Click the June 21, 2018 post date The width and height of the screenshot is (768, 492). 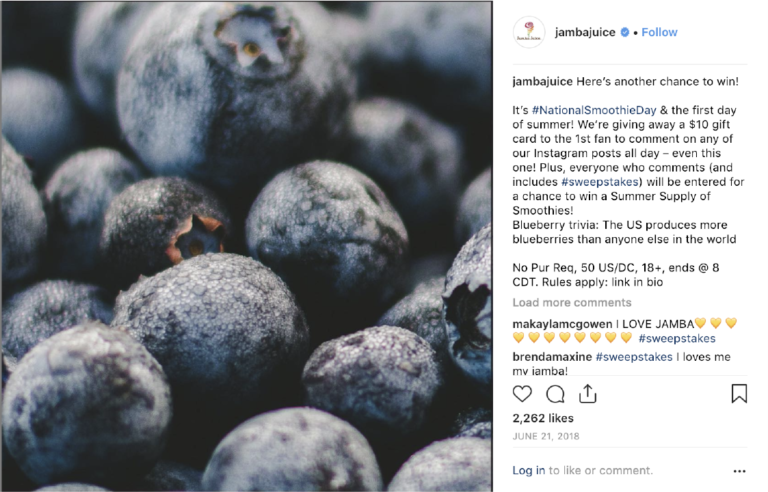click(x=546, y=436)
